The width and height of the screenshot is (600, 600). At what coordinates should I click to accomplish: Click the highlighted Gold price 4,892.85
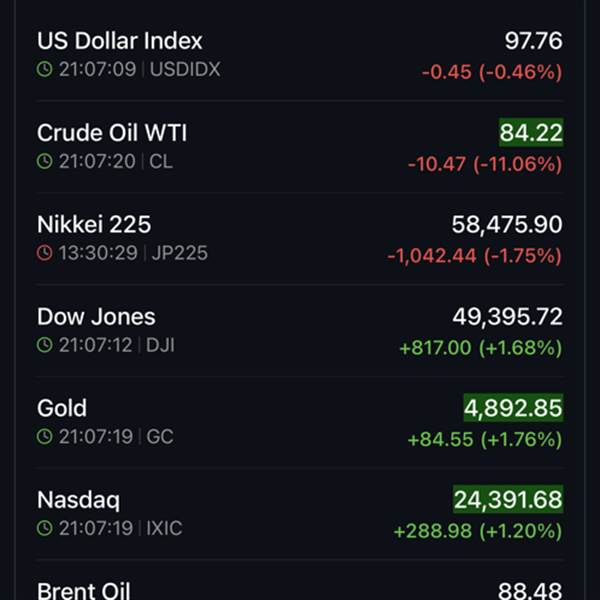coord(513,408)
